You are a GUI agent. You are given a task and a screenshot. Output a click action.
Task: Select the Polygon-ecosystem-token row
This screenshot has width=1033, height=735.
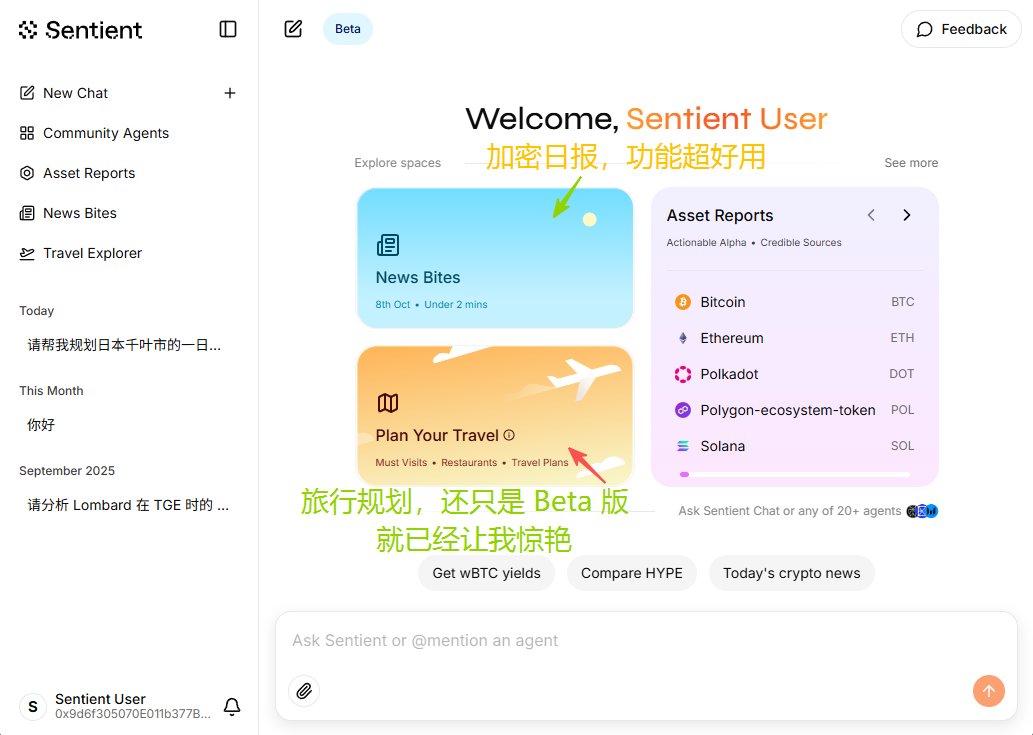click(795, 410)
